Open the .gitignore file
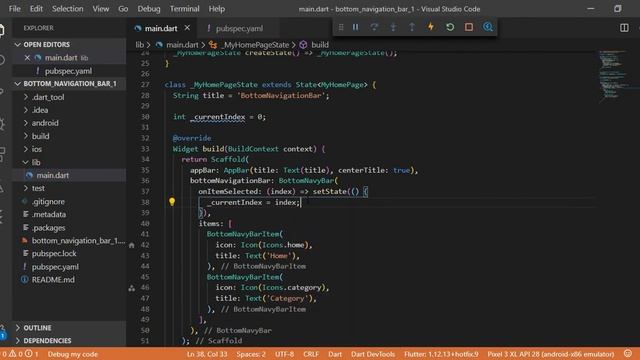Screen dimensions: 640x360 pyautogui.click(x=69, y=201)
